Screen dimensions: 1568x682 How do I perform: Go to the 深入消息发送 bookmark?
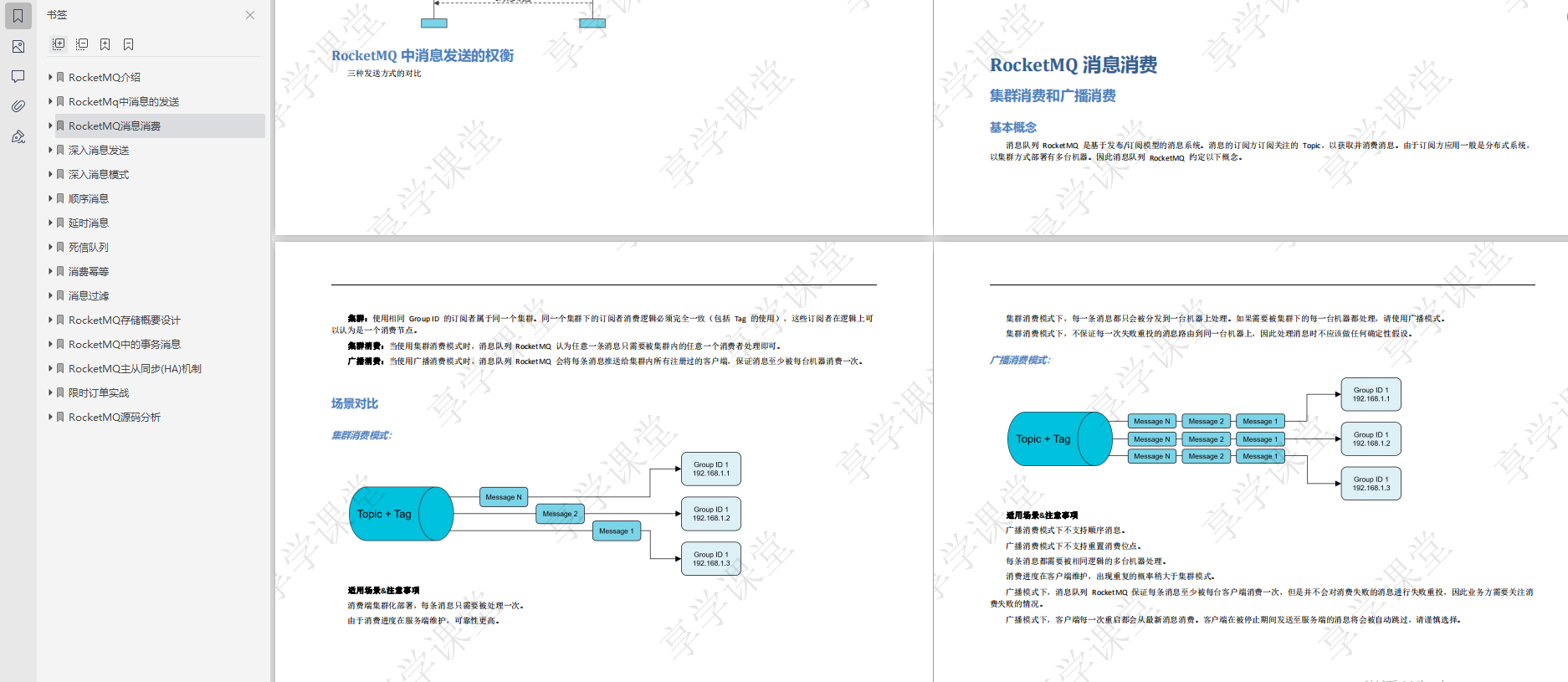(x=99, y=150)
